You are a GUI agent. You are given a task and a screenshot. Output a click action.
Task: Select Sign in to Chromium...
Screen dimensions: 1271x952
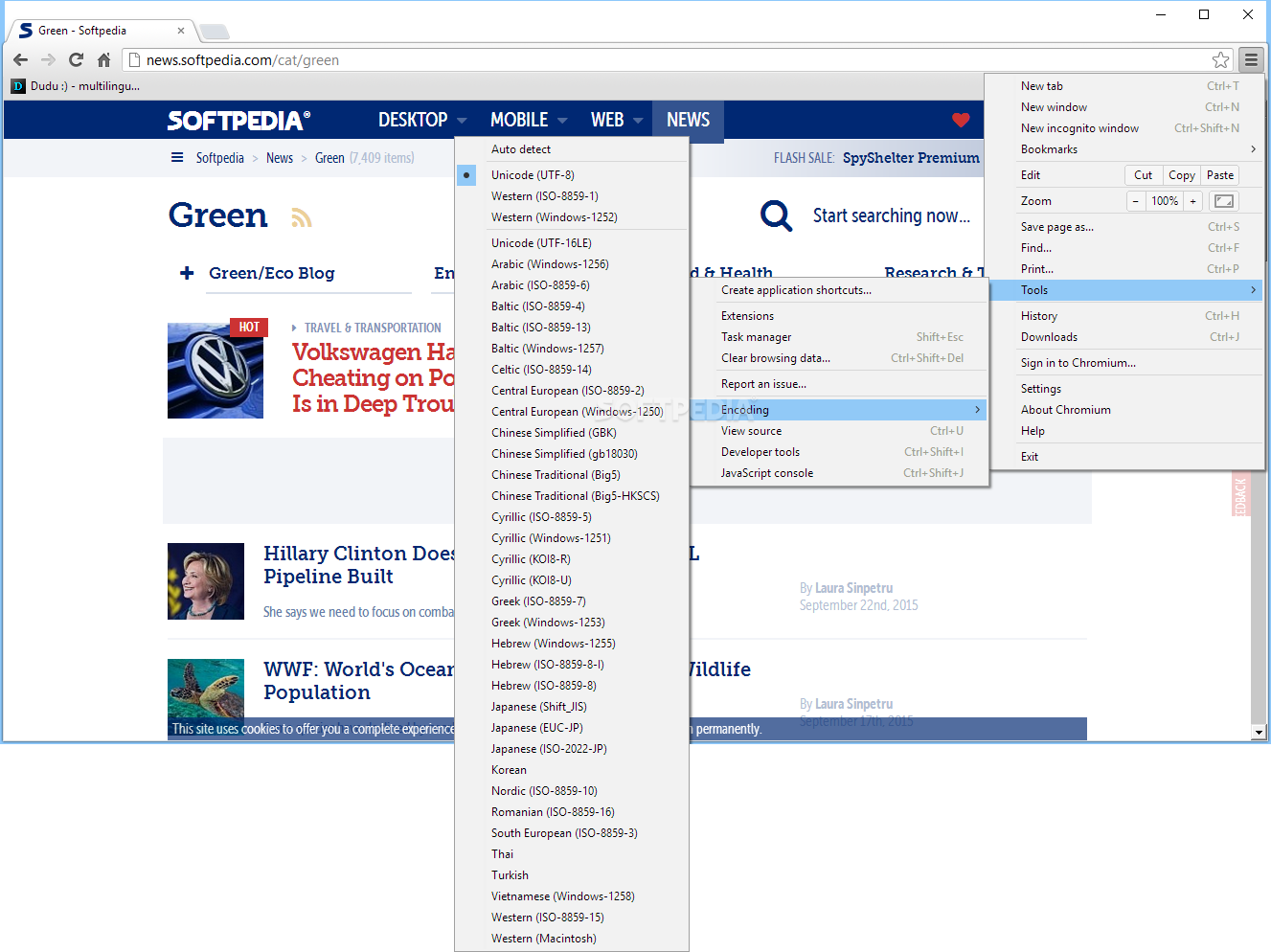pos(1124,363)
